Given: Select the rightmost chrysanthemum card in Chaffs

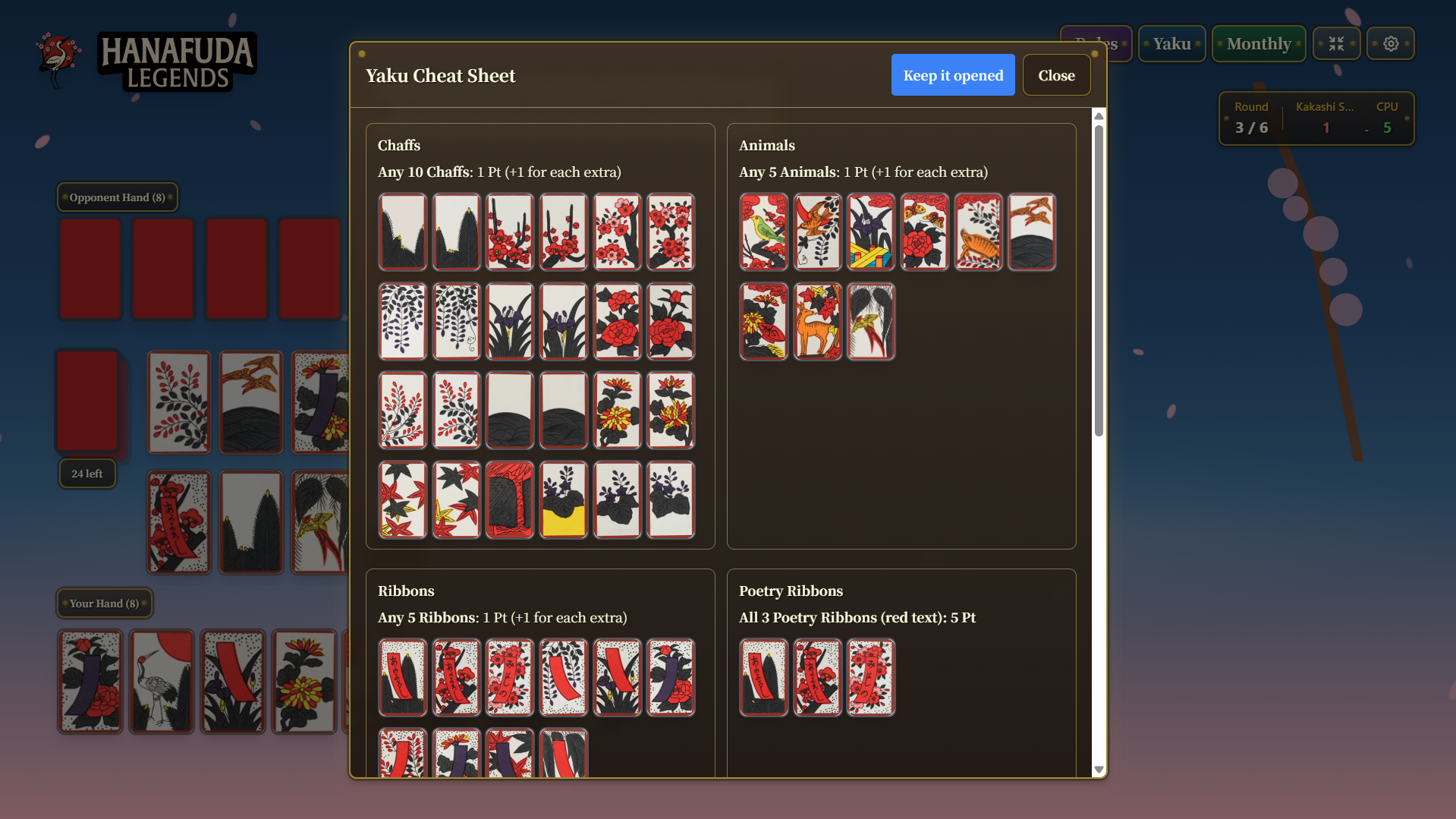Looking at the screenshot, I should click(671, 410).
